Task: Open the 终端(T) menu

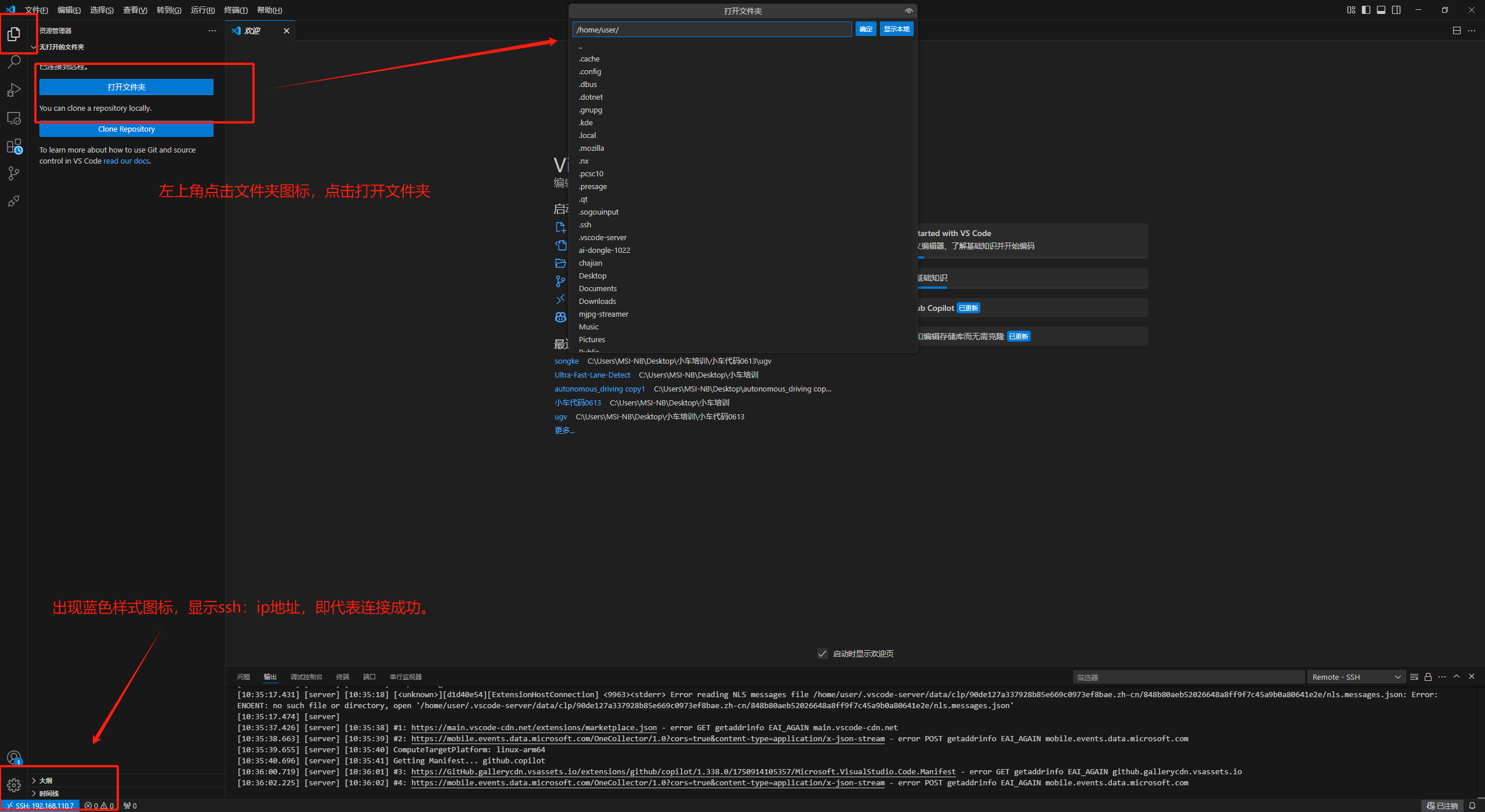Action: click(236, 10)
